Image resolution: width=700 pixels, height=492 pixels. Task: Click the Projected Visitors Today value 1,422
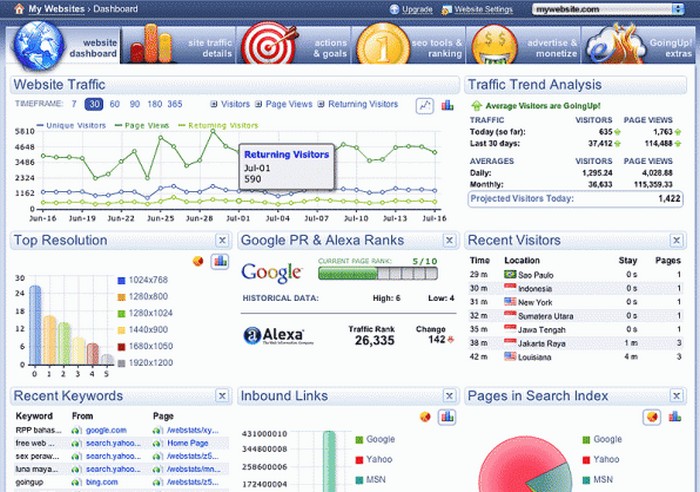tap(669, 199)
